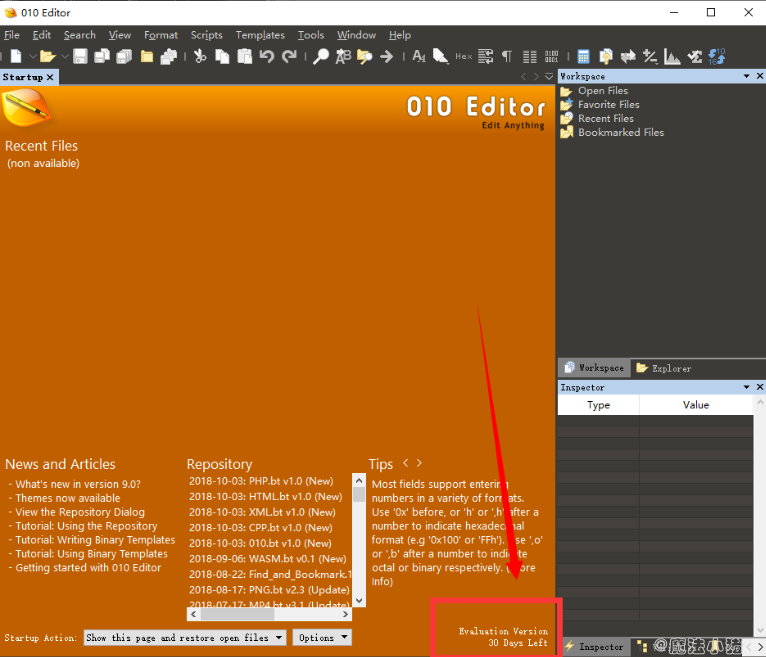
Task: Click the Open file folder icon
Action: click(47, 57)
